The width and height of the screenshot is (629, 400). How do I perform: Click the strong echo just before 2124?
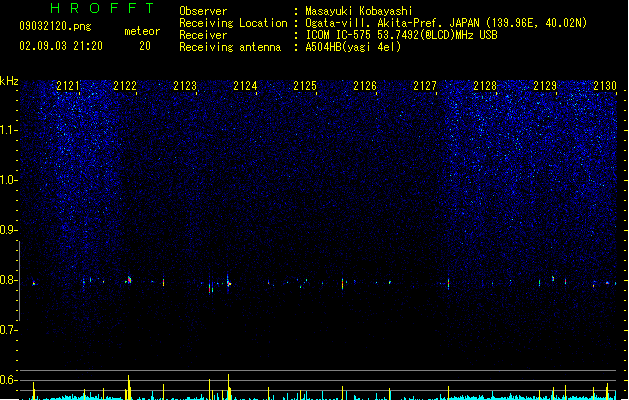pos(228,283)
